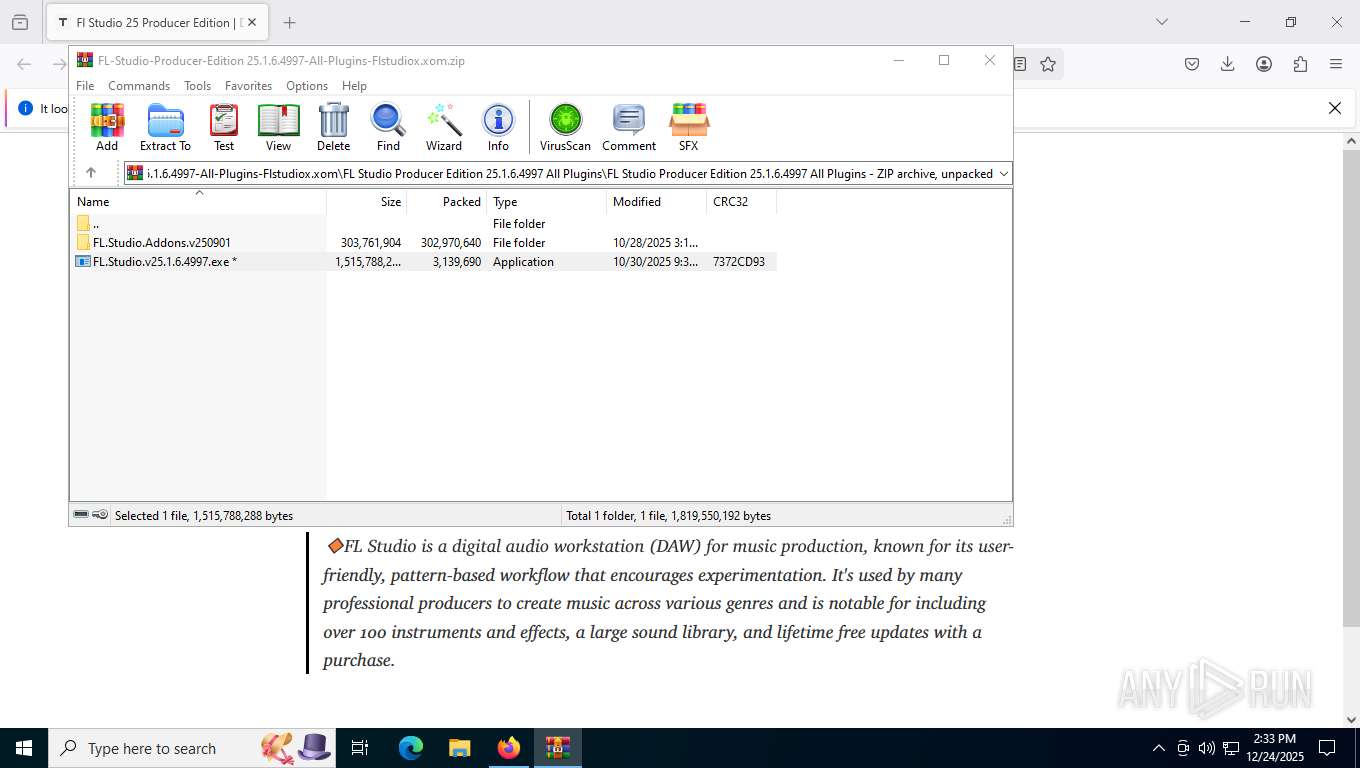The height and width of the screenshot is (768, 1360).
Task: Open the Windows notification center
Action: pos(1327,748)
